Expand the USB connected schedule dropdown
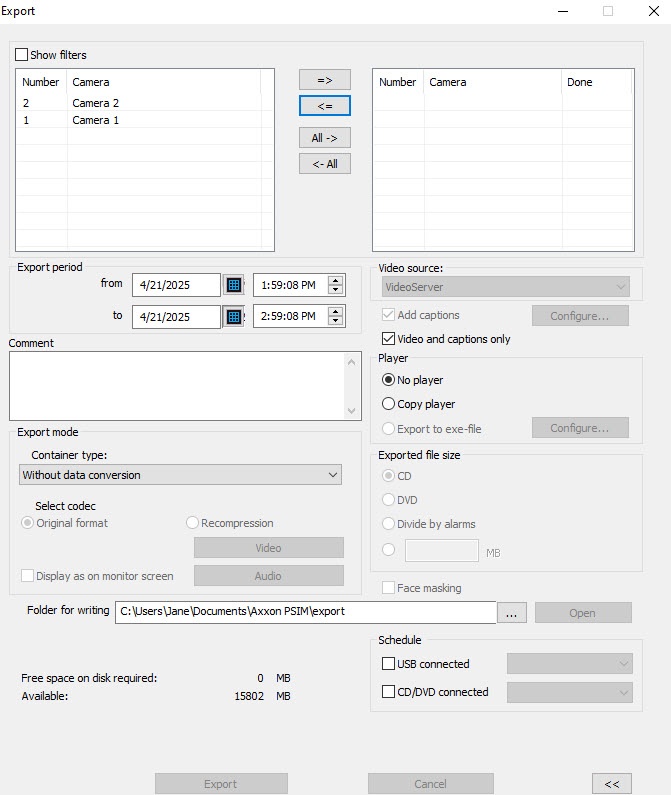The width and height of the screenshot is (671, 795). tap(570, 664)
